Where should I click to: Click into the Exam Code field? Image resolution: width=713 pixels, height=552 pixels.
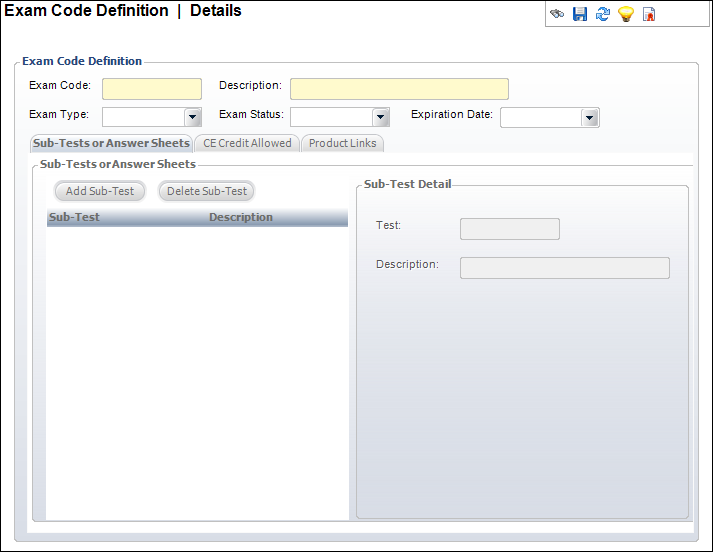click(152, 89)
